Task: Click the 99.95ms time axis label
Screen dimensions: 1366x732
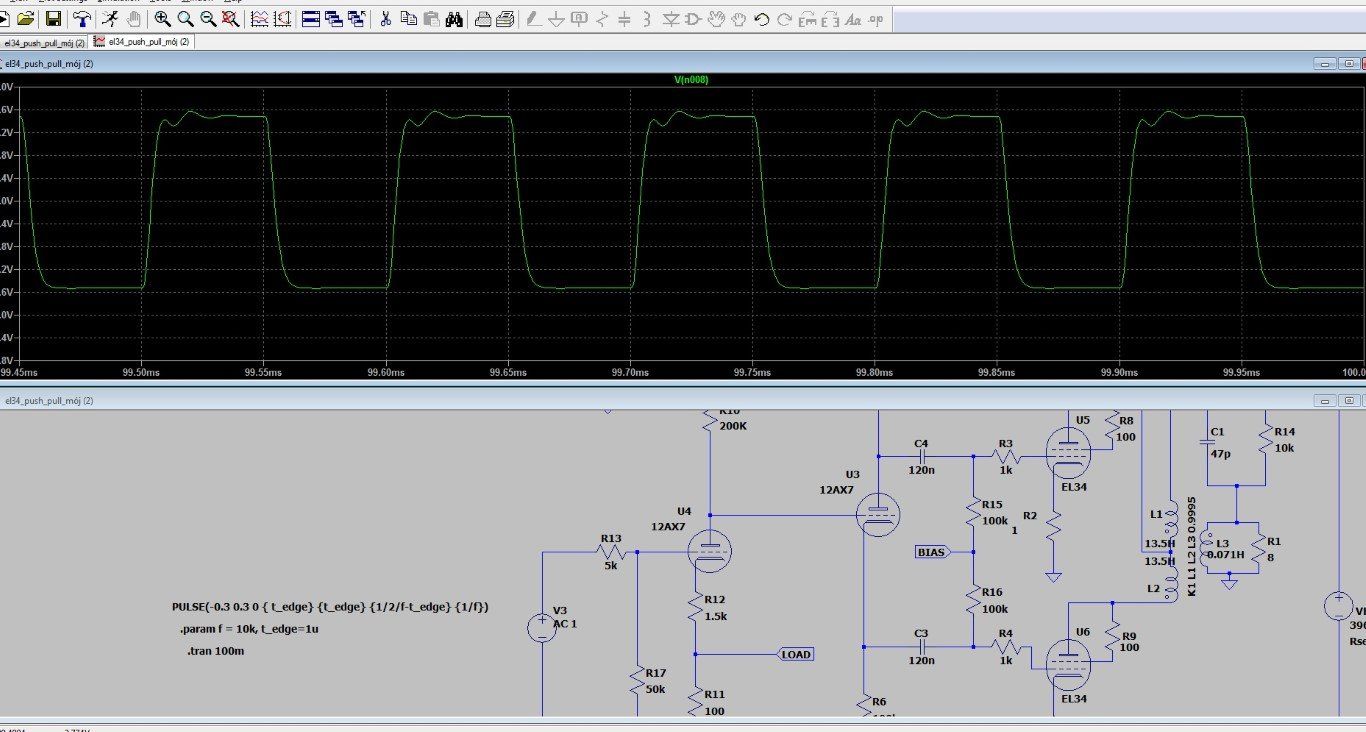Action: 1241,372
